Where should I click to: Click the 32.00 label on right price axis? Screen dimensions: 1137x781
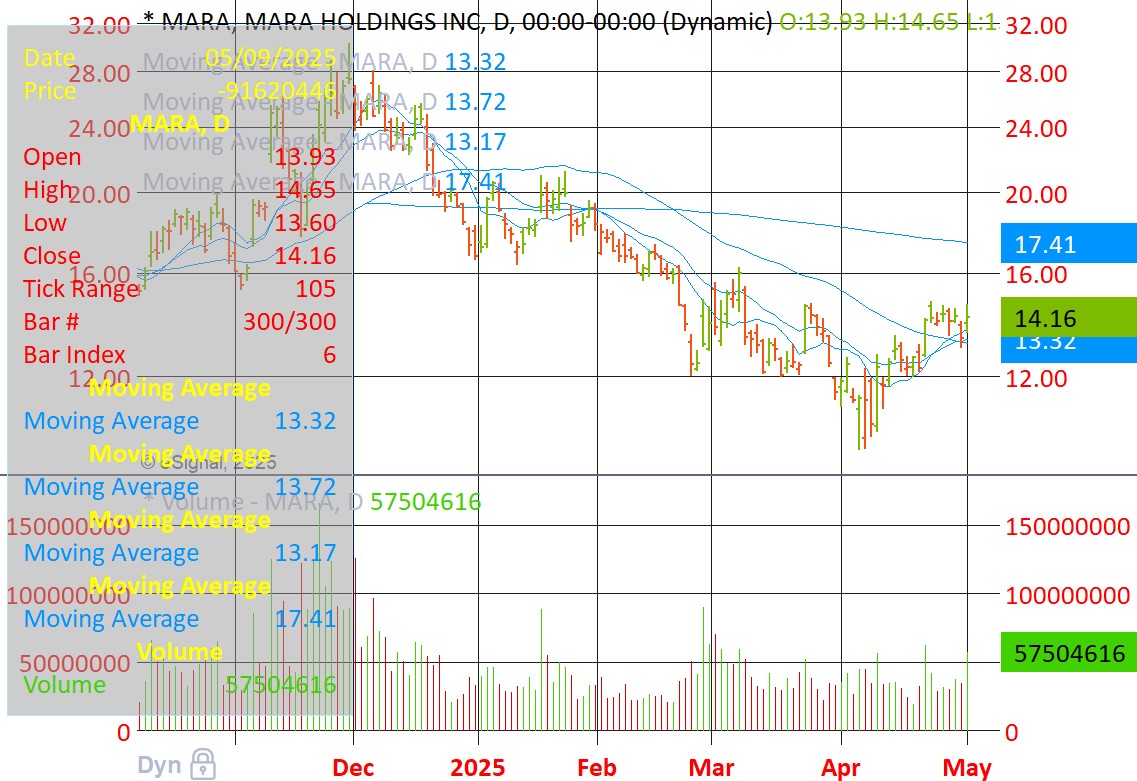(1036, 25)
